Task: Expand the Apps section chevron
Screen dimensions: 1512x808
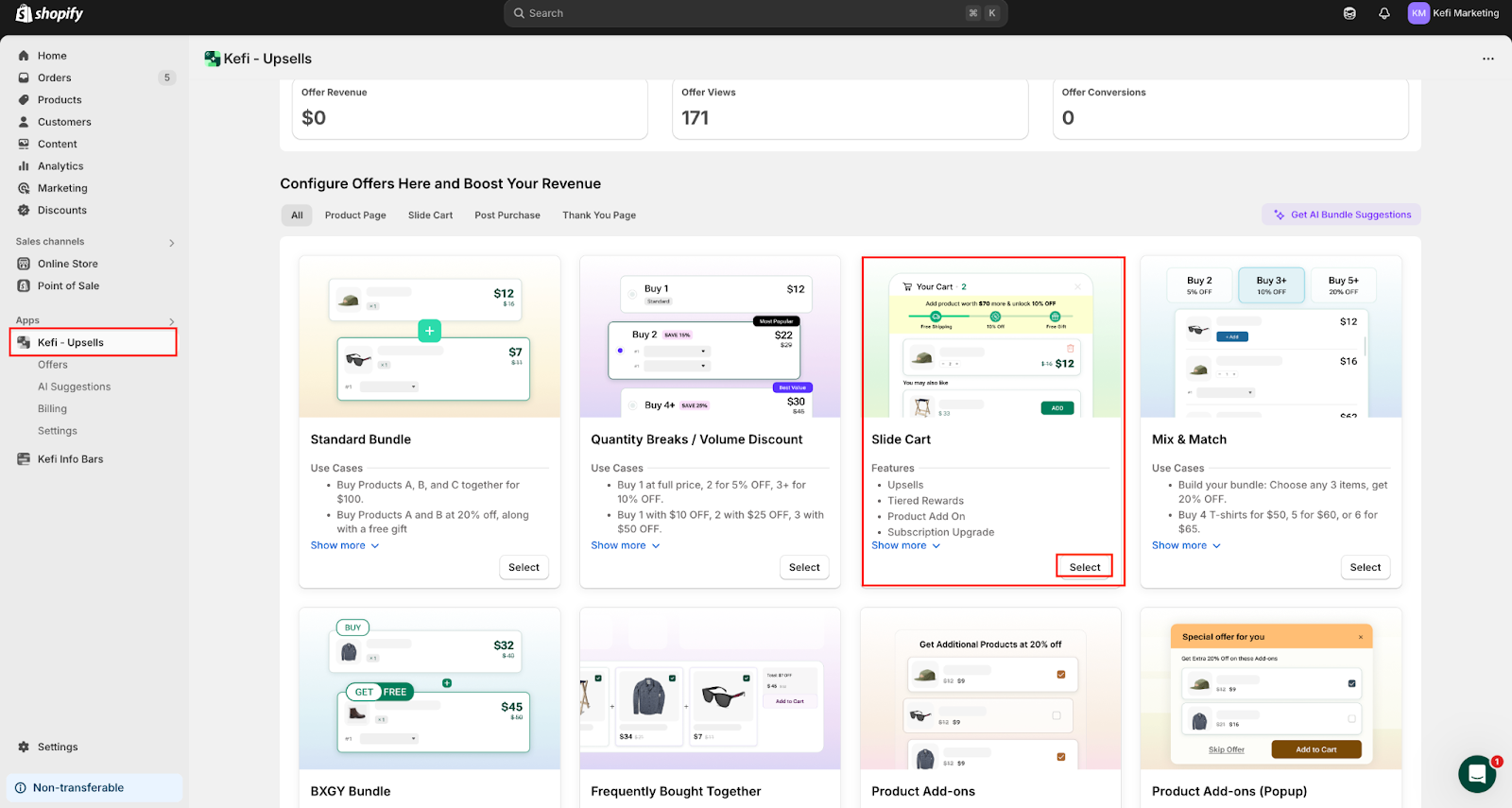Action: [171, 321]
